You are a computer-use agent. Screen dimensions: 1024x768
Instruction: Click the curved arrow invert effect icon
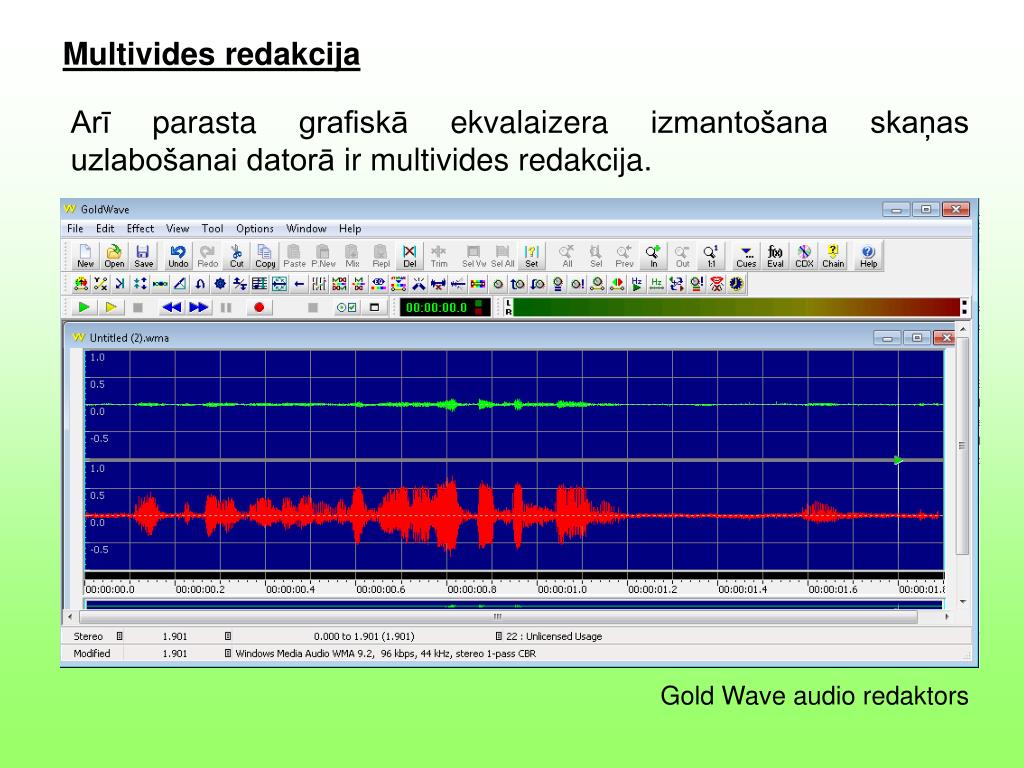pyautogui.click(x=200, y=283)
